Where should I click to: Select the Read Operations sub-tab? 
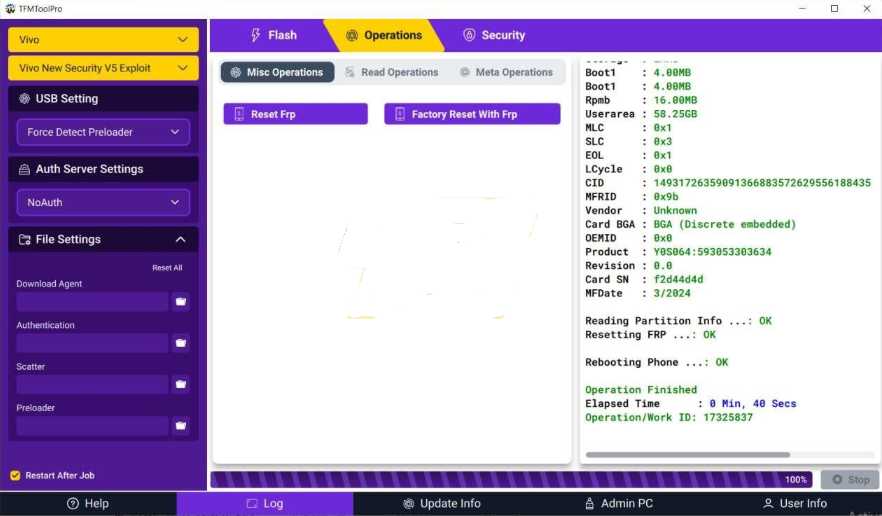click(391, 73)
